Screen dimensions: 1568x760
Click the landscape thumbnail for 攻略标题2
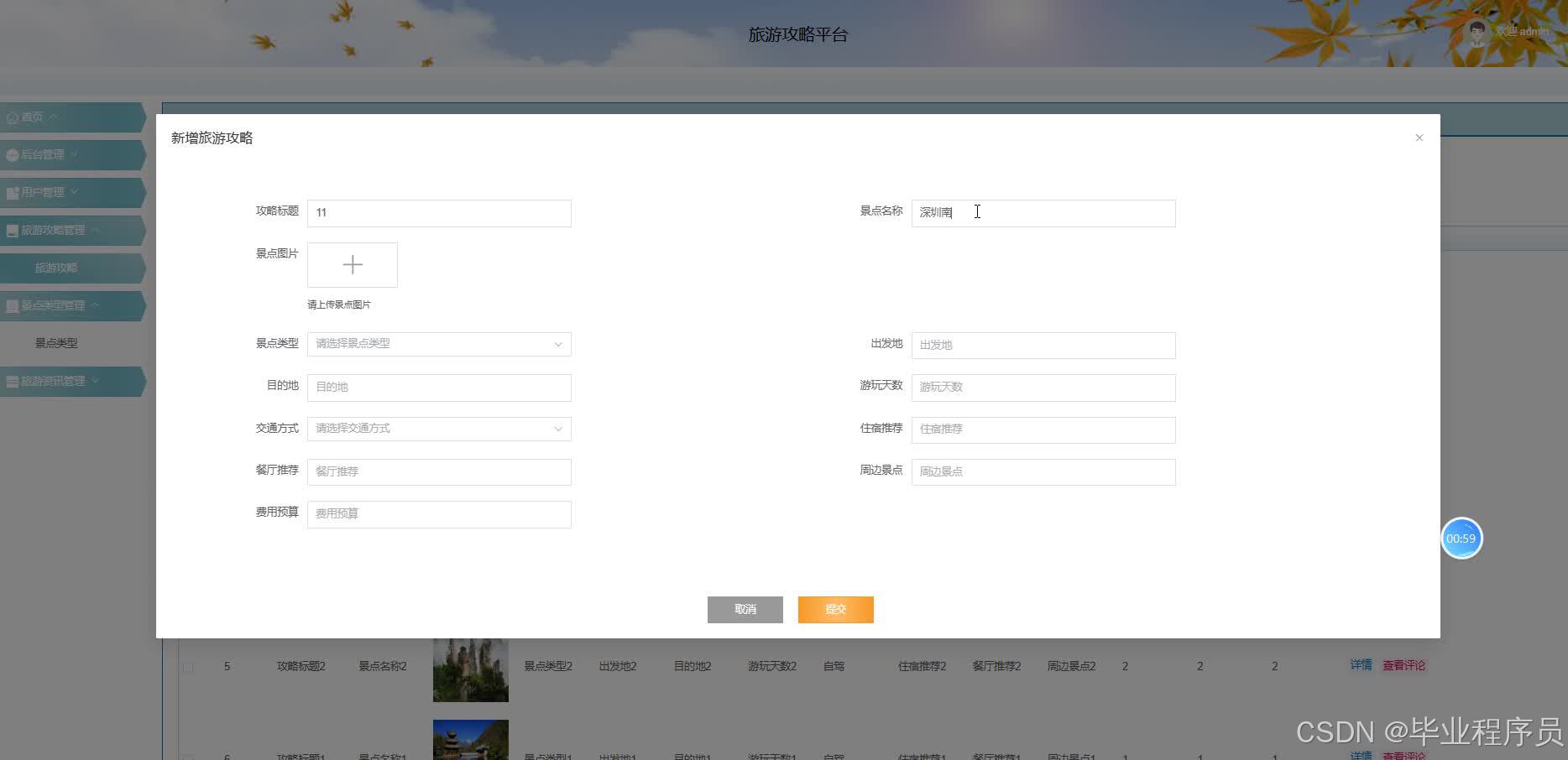click(470, 669)
